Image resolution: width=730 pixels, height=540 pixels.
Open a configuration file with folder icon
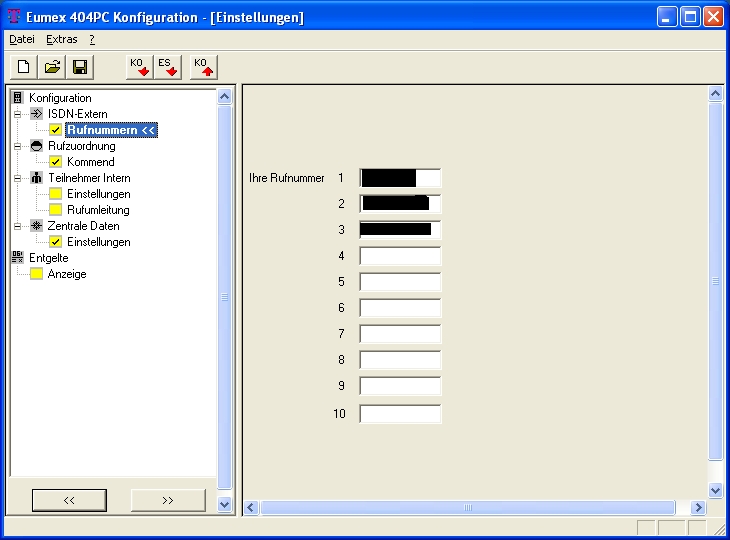pos(52,67)
